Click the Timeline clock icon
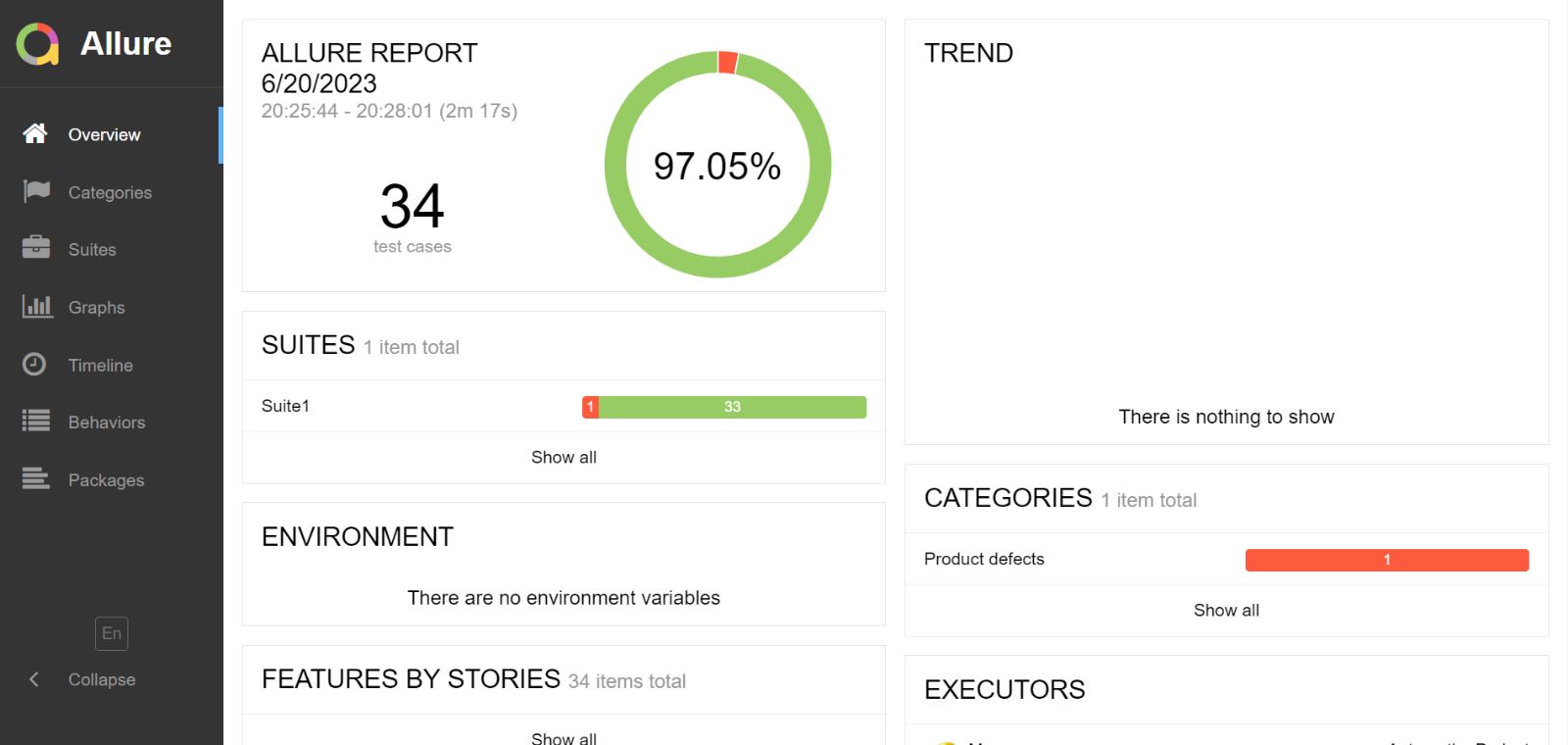The width and height of the screenshot is (1568, 745). (x=34, y=365)
